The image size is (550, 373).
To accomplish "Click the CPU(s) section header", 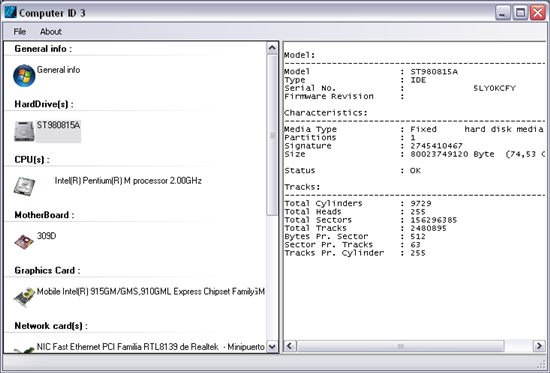I will (x=32, y=160).
